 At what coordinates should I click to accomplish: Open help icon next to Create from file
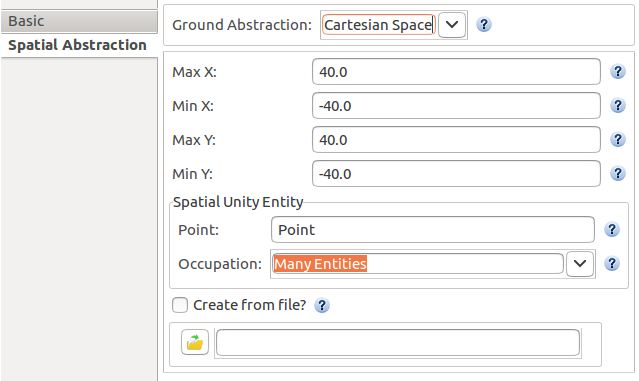point(322,305)
